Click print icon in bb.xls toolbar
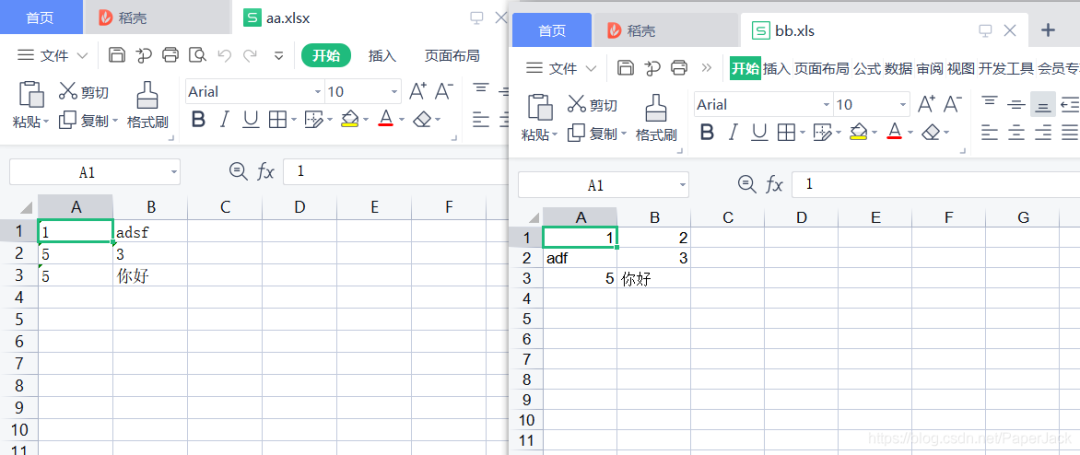Image resolution: width=1080 pixels, height=455 pixels. 679,67
